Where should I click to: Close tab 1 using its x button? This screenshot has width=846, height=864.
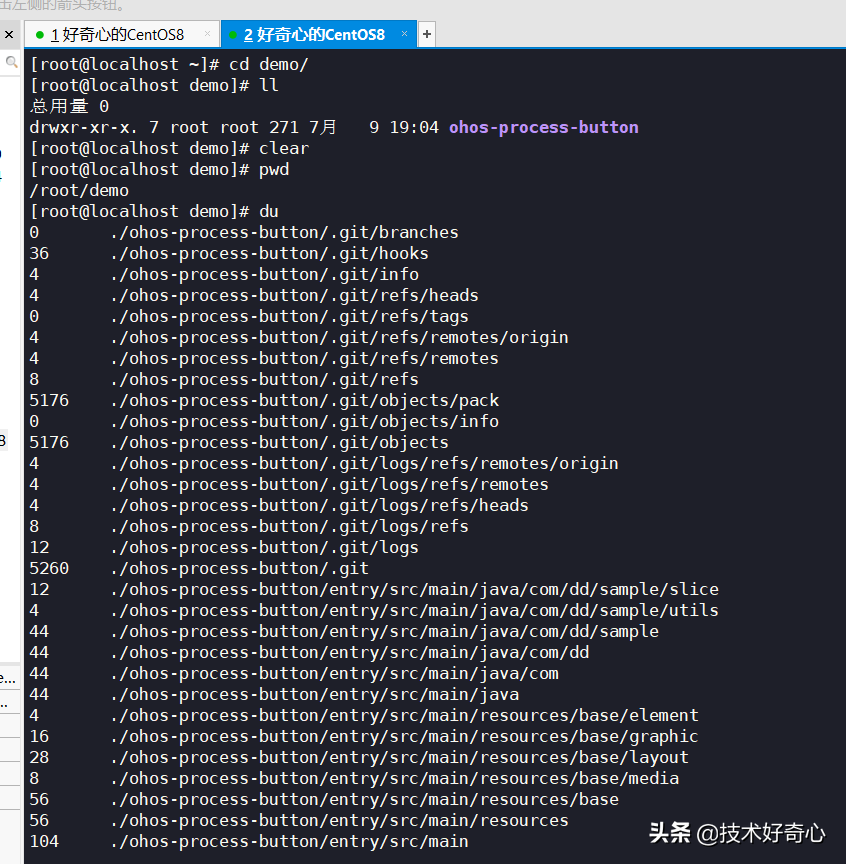(209, 31)
